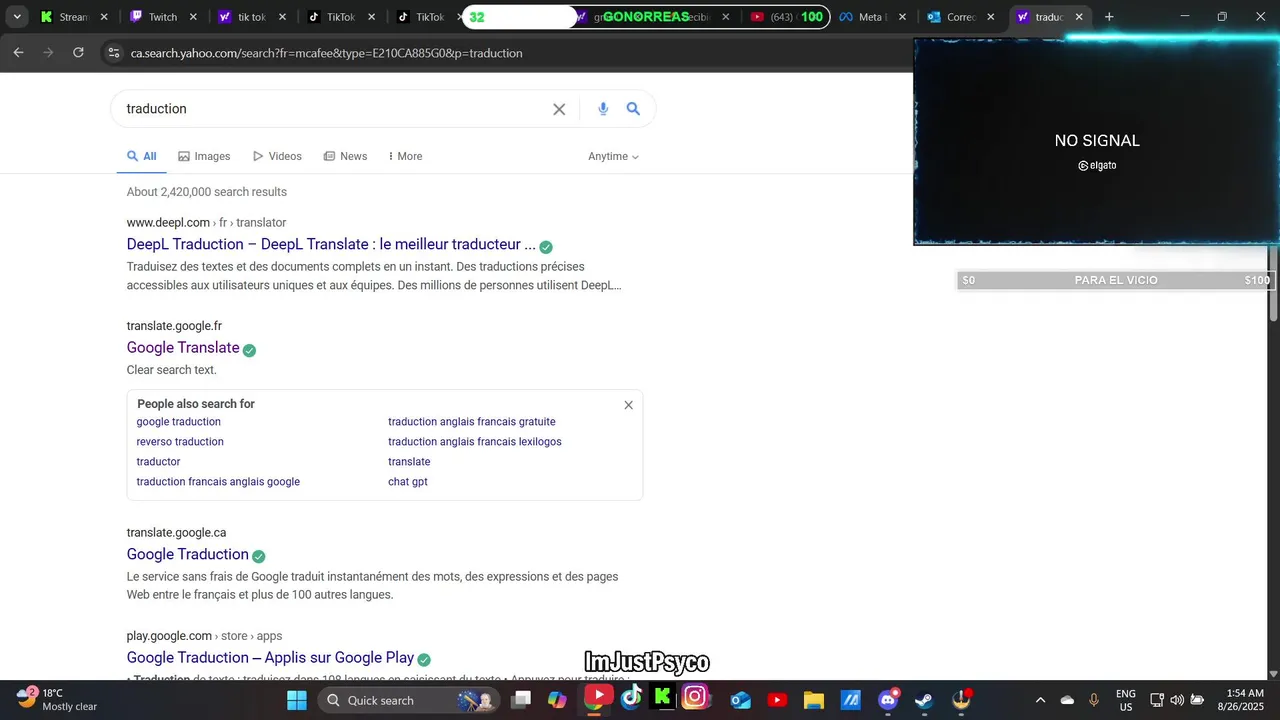
Task: Click the play.google.com URL text
Action: tap(169, 636)
